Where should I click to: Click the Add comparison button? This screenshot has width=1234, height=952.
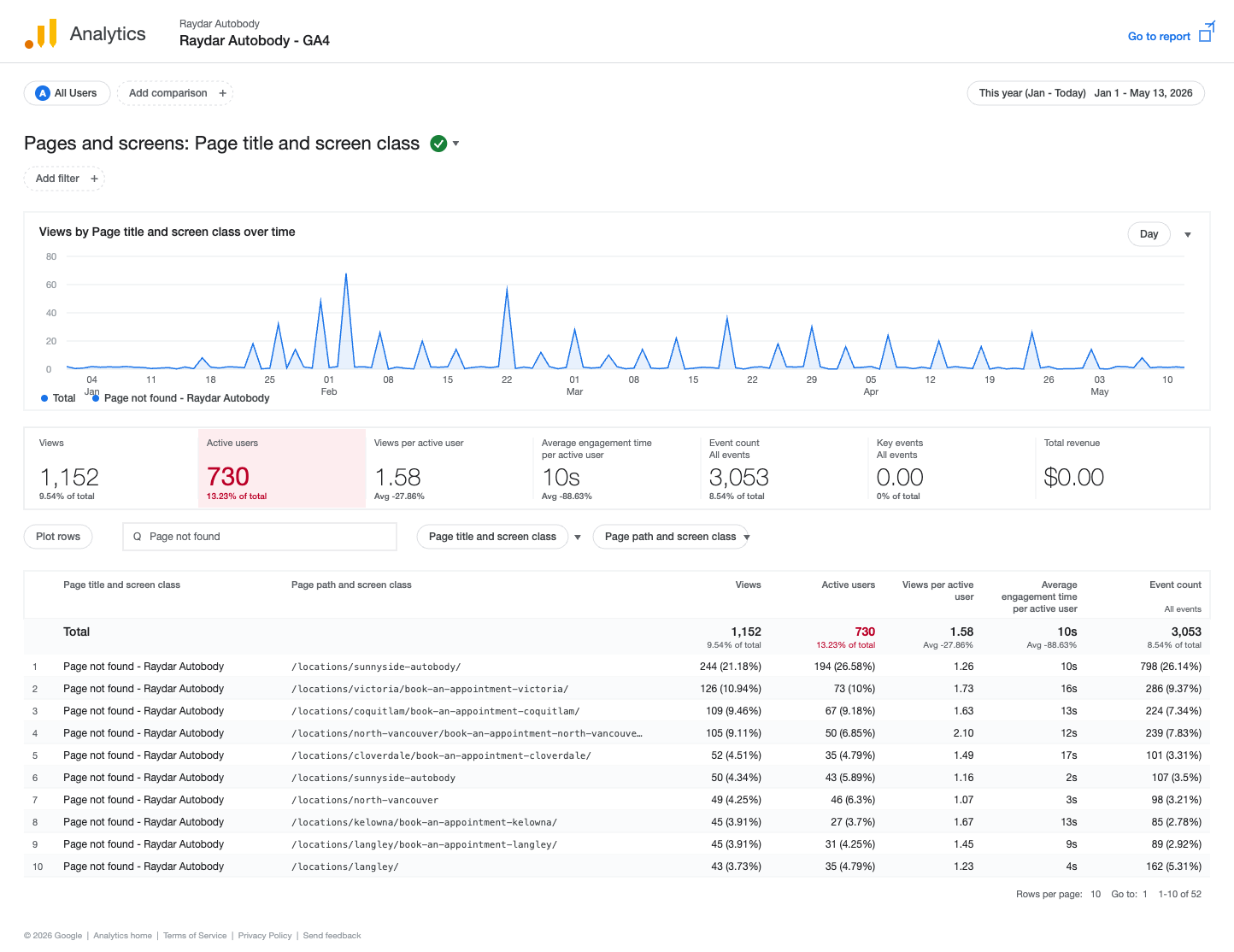tap(174, 93)
